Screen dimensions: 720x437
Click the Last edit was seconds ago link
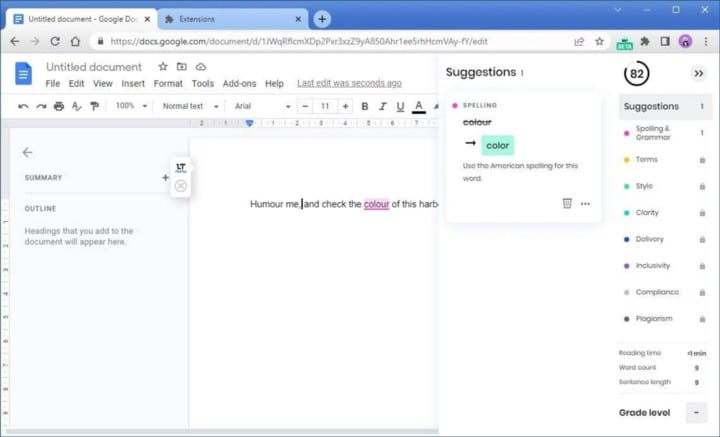tap(349, 83)
